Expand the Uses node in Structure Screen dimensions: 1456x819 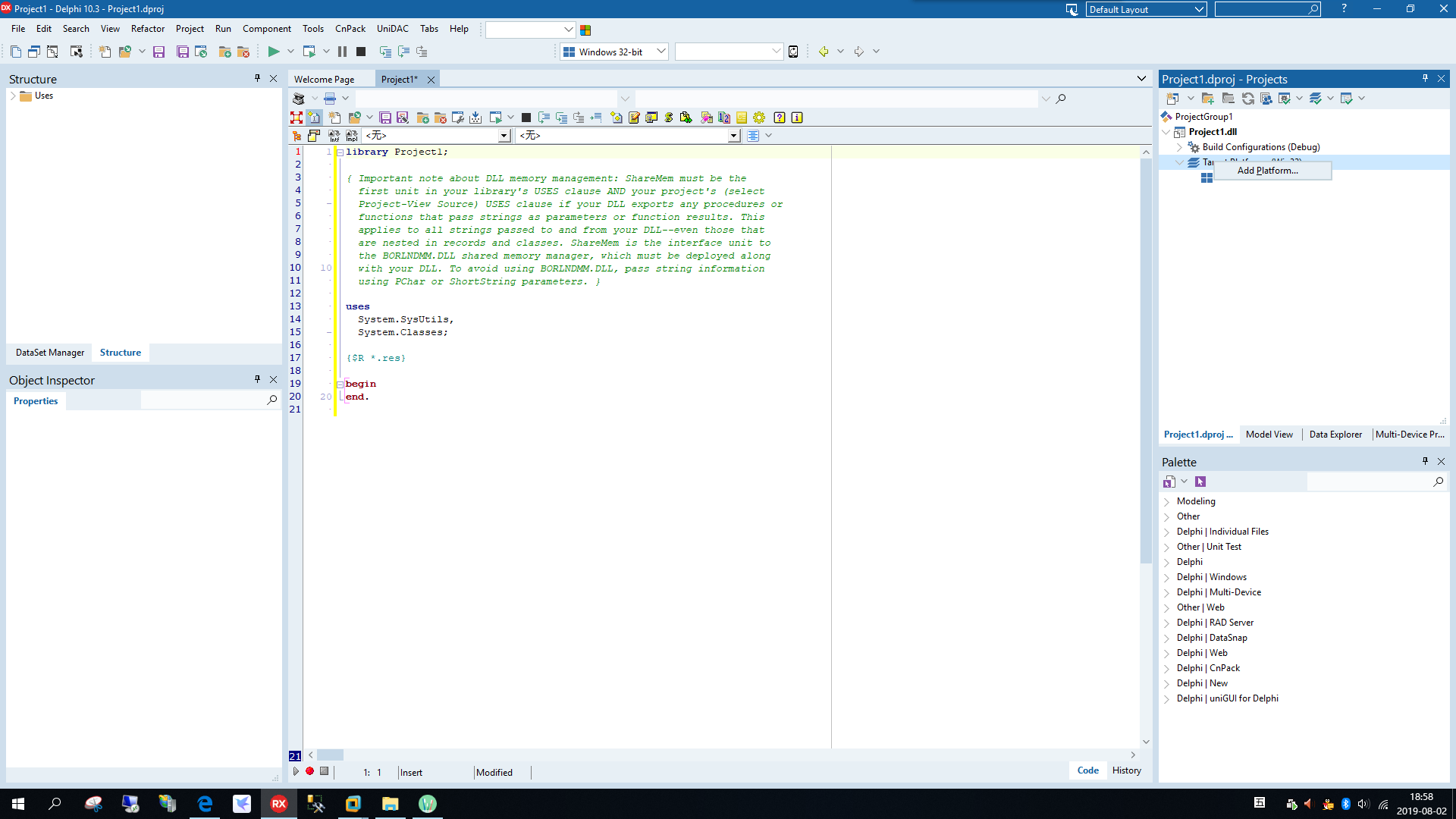coord(13,96)
